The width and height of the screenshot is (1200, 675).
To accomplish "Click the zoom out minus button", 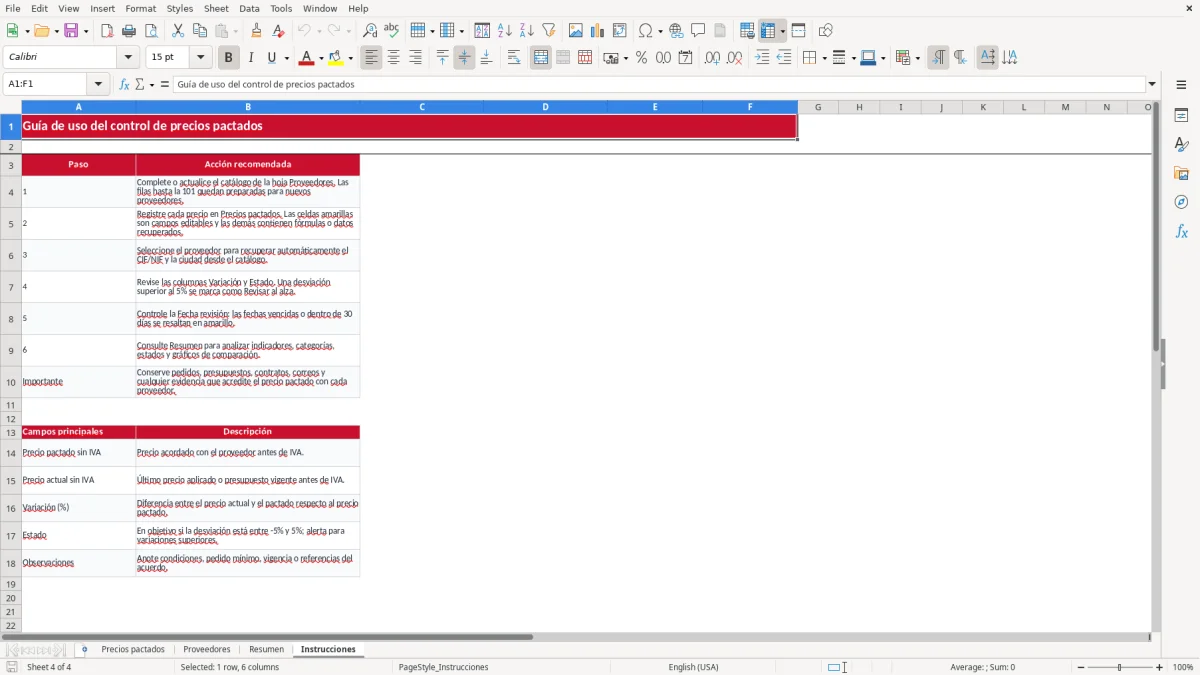I will click(x=1081, y=667).
